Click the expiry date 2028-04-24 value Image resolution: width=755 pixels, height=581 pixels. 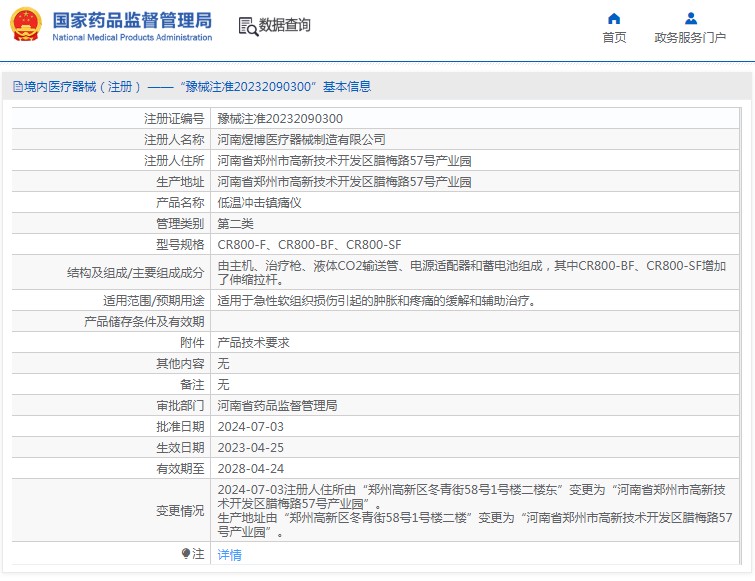click(251, 468)
